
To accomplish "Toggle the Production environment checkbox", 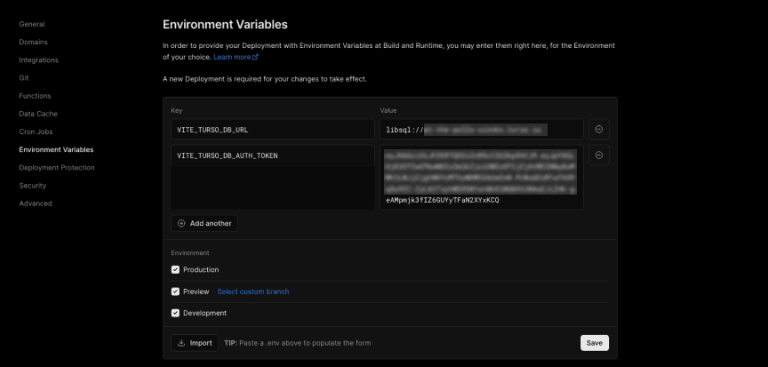I will coord(175,270).
